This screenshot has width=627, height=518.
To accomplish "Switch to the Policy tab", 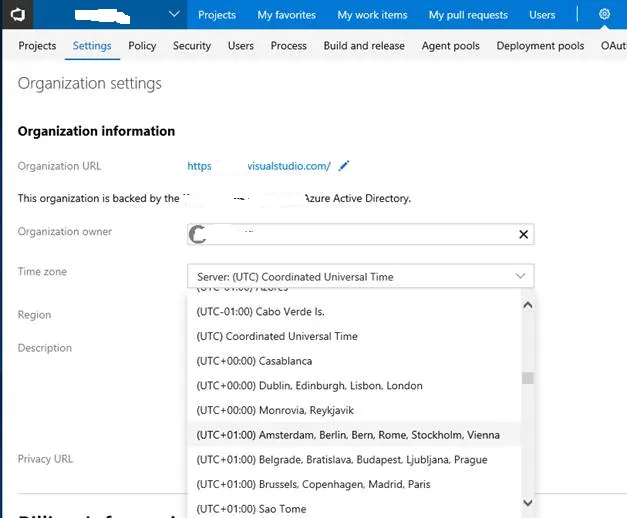I will pyautogui.click(x=142, y=46).
